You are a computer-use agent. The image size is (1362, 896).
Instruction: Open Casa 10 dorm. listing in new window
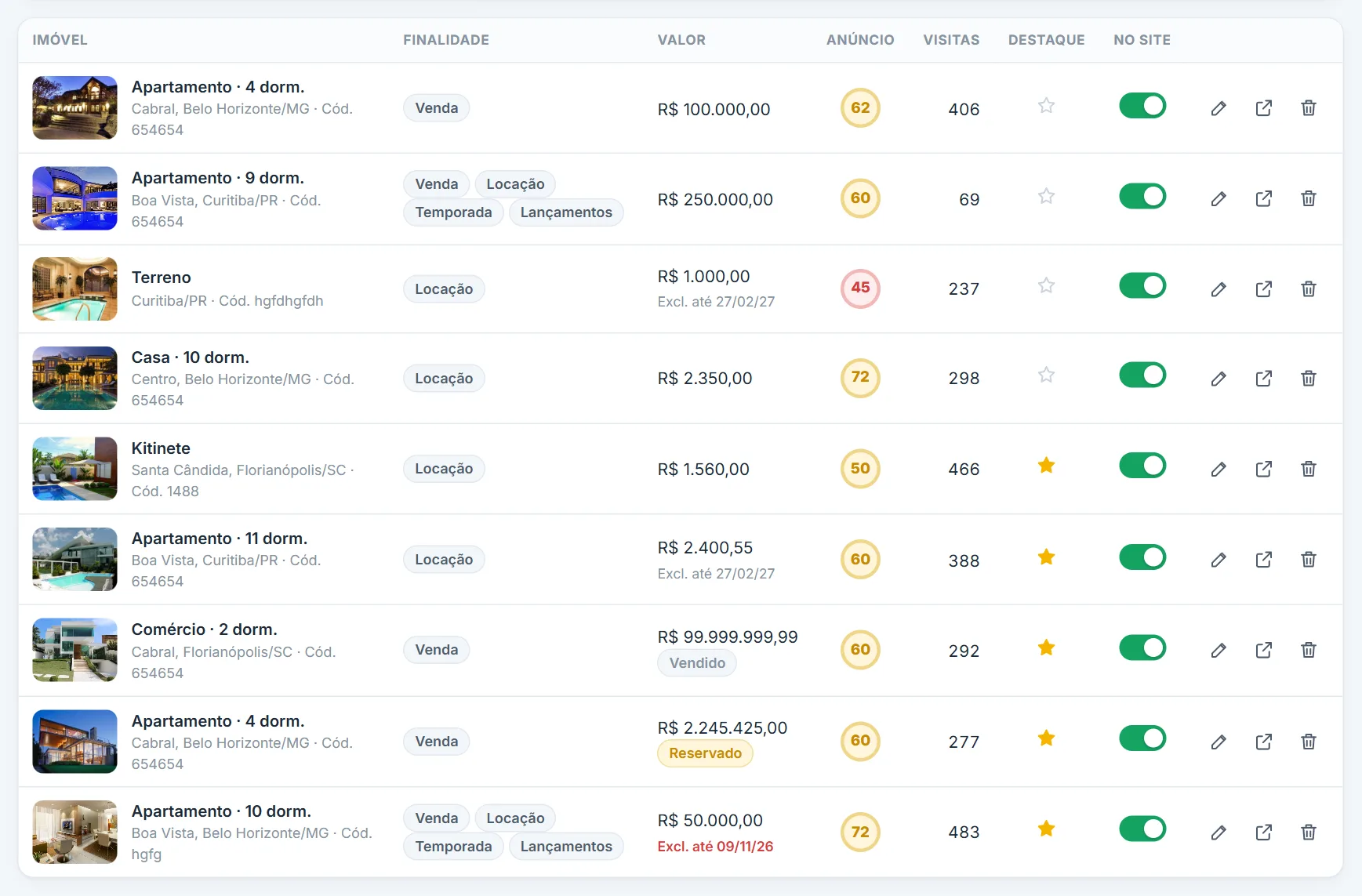click(x=1263, y=379)
